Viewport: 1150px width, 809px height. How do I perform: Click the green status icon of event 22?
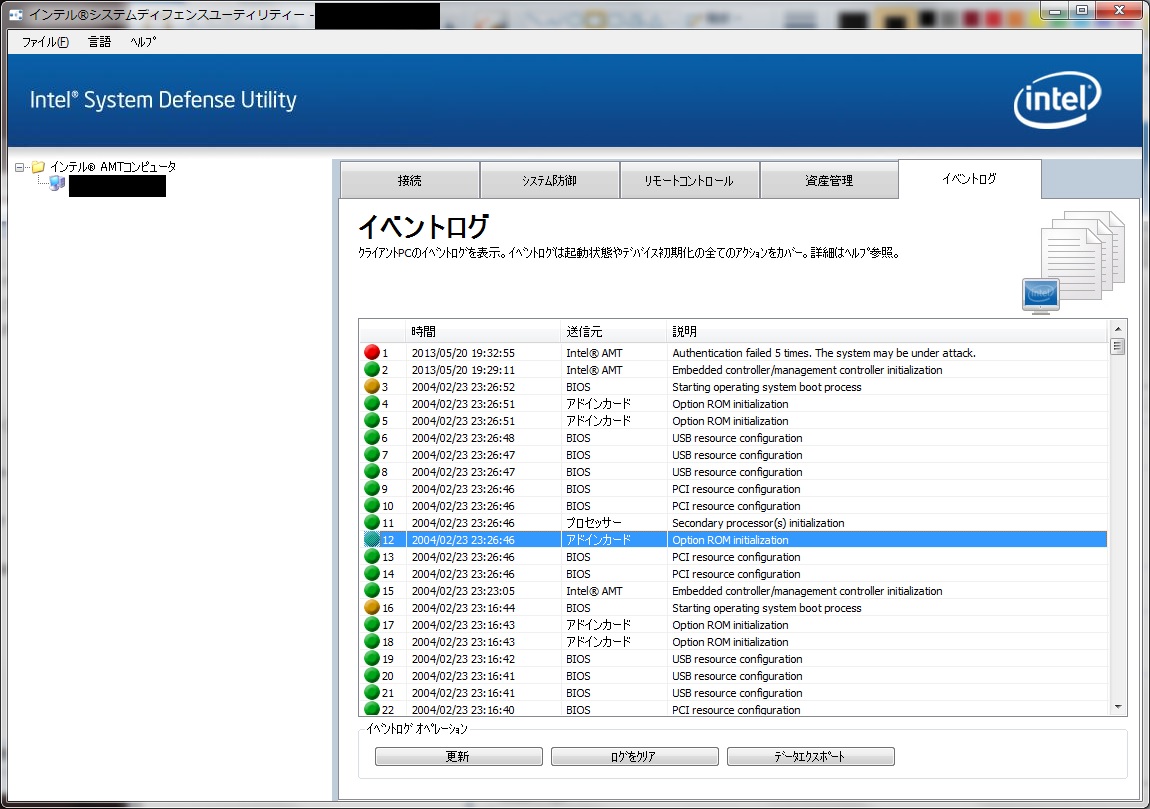(372, 709)
